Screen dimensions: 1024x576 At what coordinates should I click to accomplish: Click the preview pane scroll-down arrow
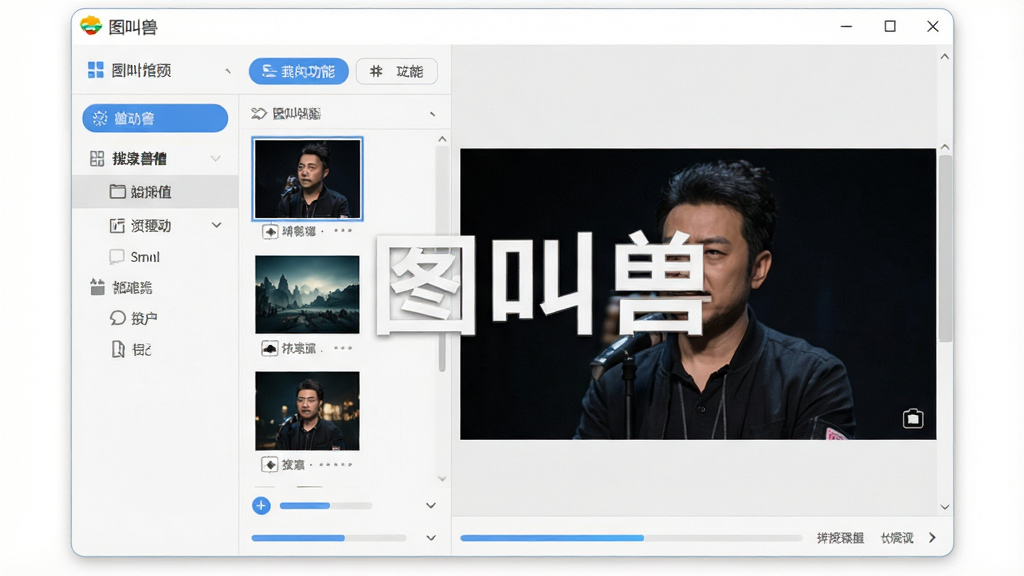(945, 507)
